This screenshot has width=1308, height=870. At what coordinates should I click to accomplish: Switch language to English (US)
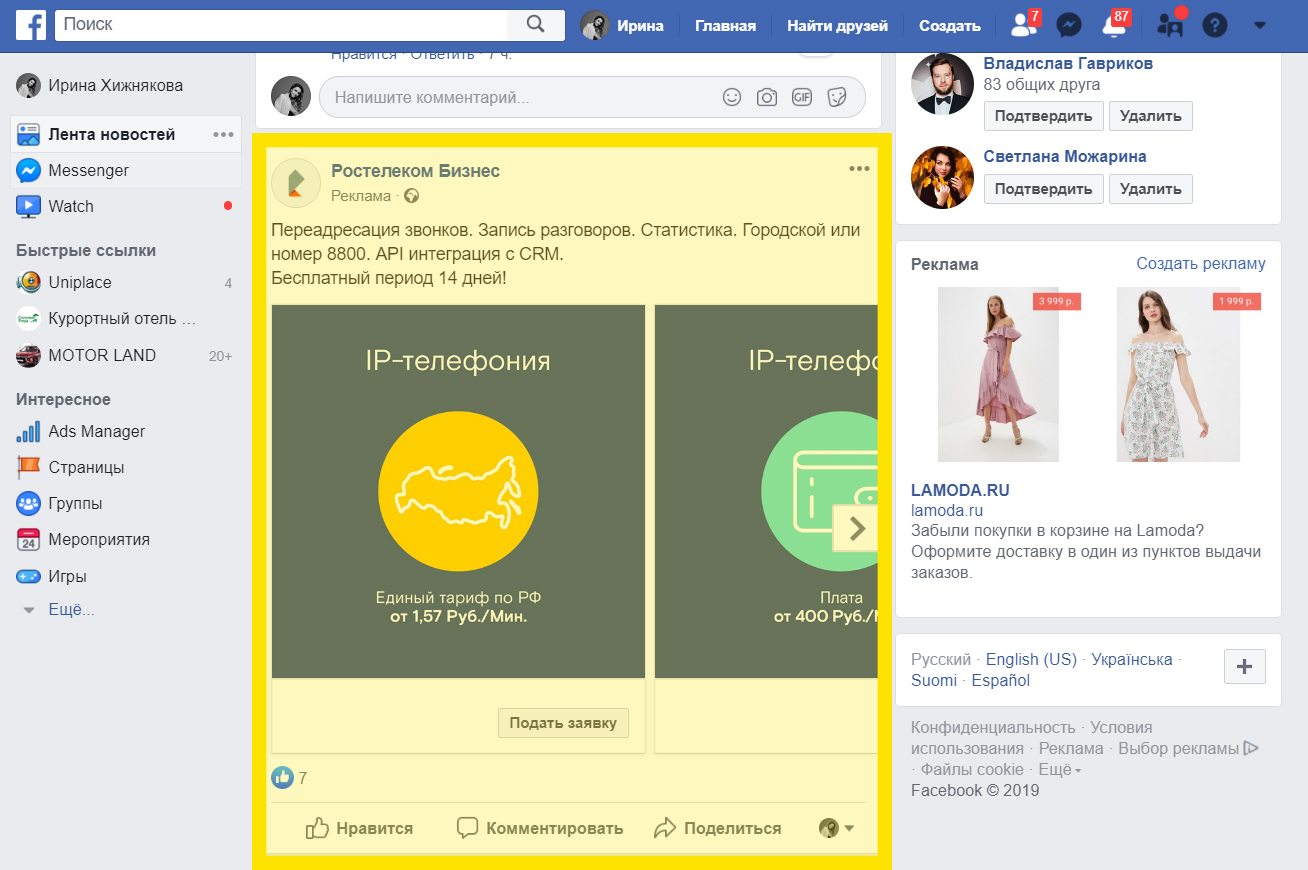coord(1031,660)
